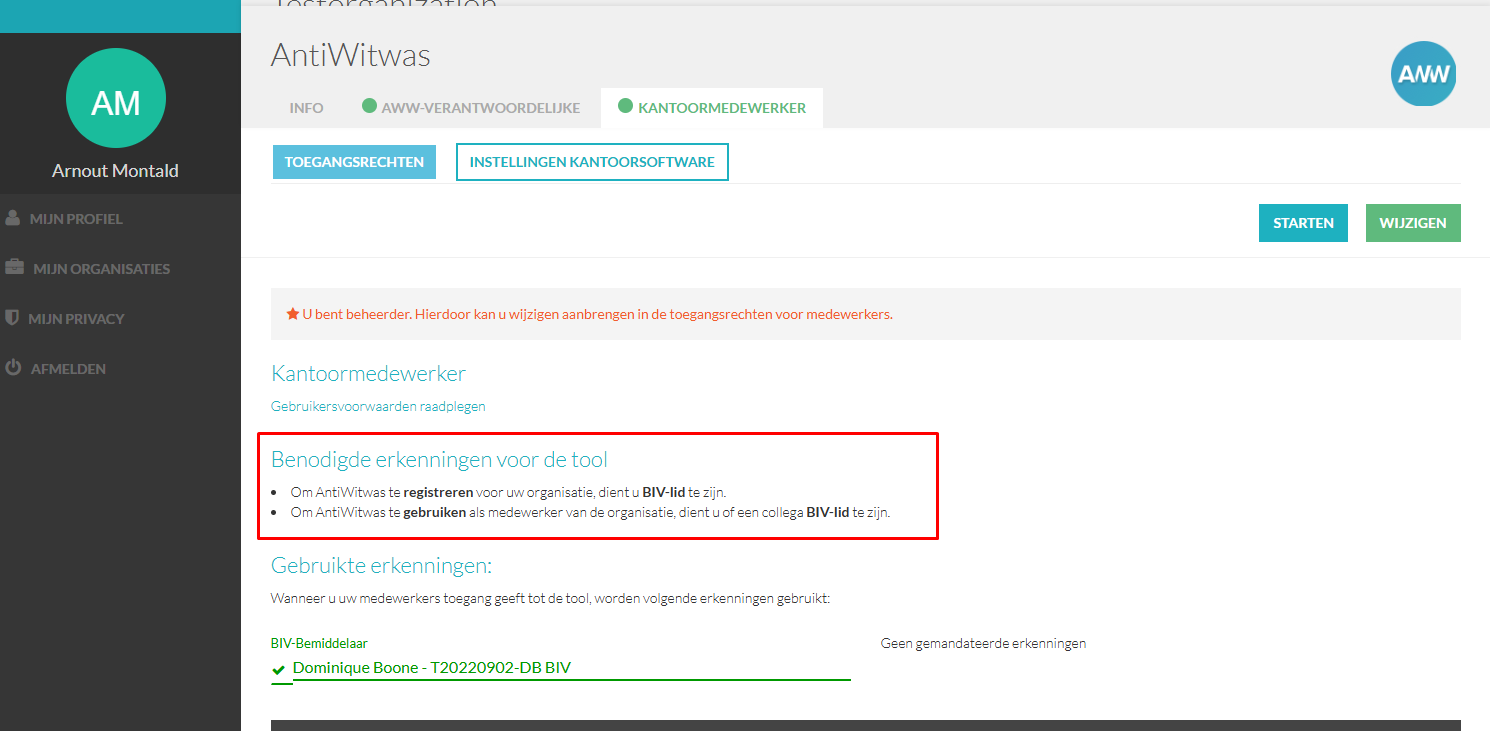The width and height of the screenshot is (1490, 731).
Task: Click heading Benodigde erkenningen voor de tool
Action: point(439,460)
